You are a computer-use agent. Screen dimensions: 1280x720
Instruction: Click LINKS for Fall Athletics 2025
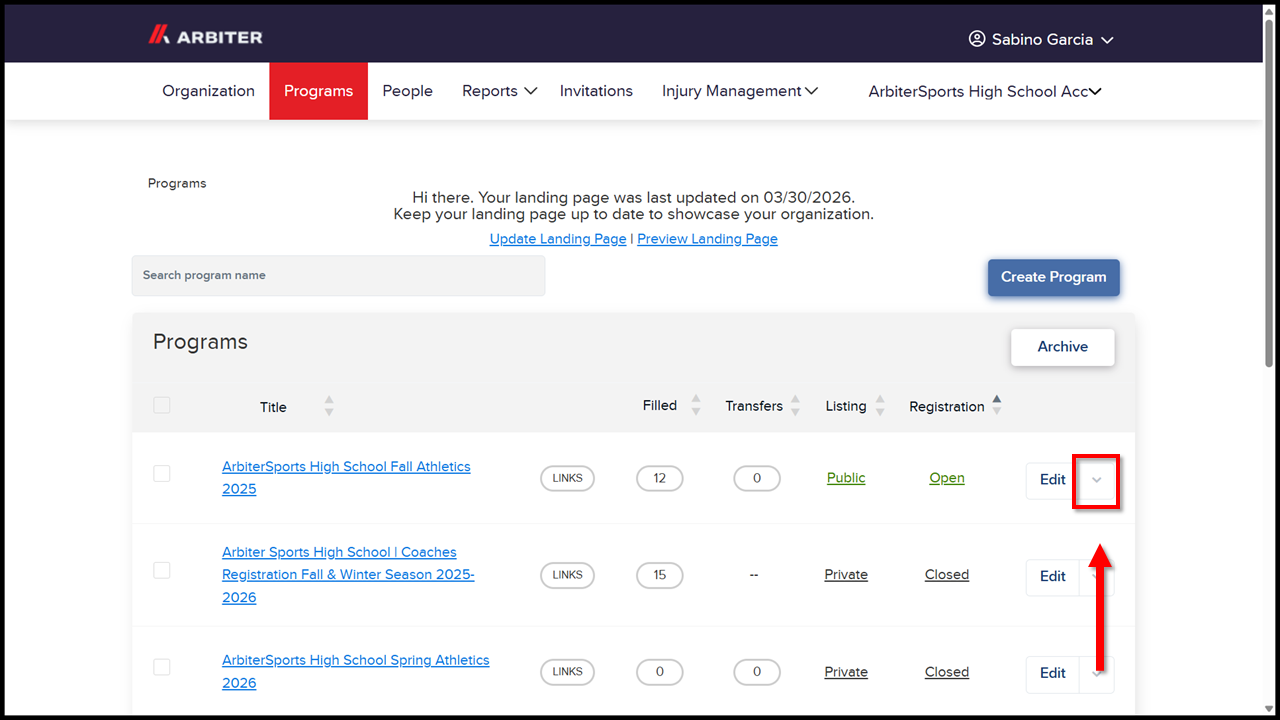(x=567, y=478)
